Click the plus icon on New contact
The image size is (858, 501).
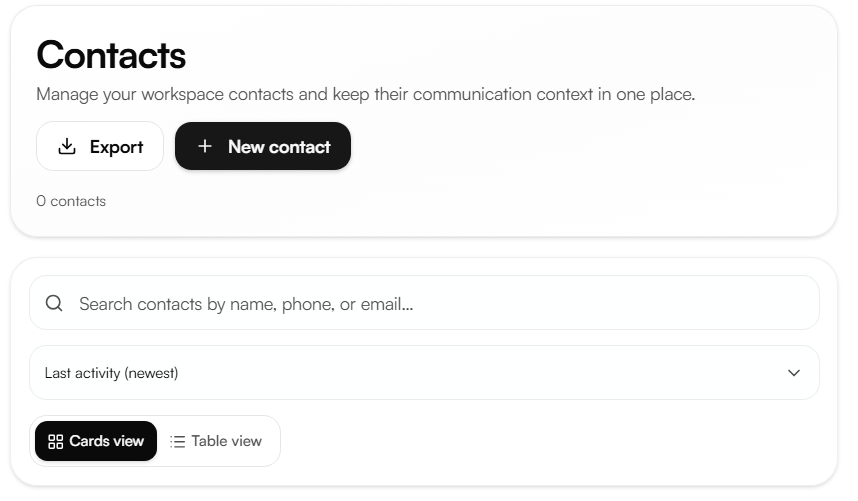pyautogui.click(x=205, y=146)
